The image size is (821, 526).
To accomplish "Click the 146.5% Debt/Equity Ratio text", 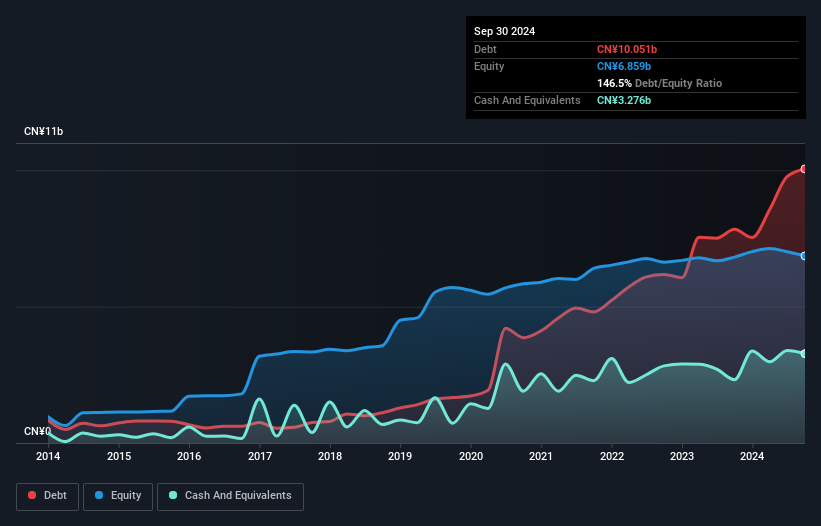I will 659,83.
